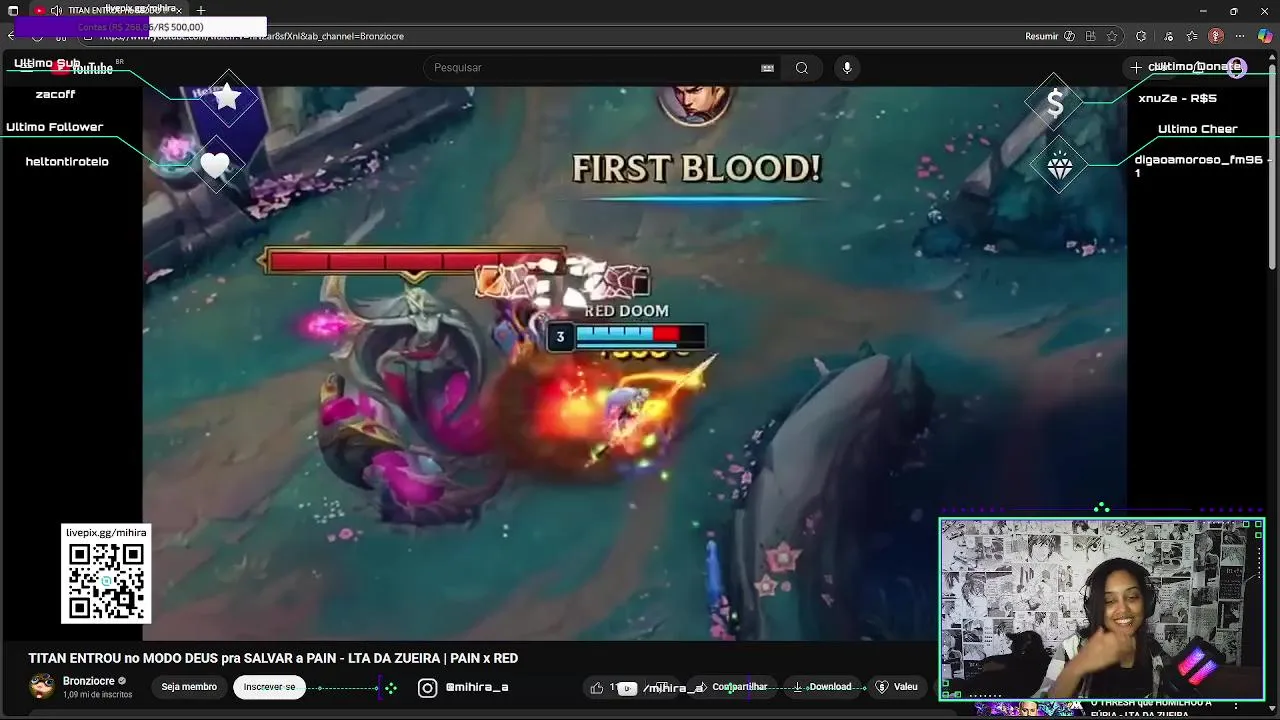Click the Seja membro button
This screenshot has width=1280, height=720.
[x=189, y=687]
